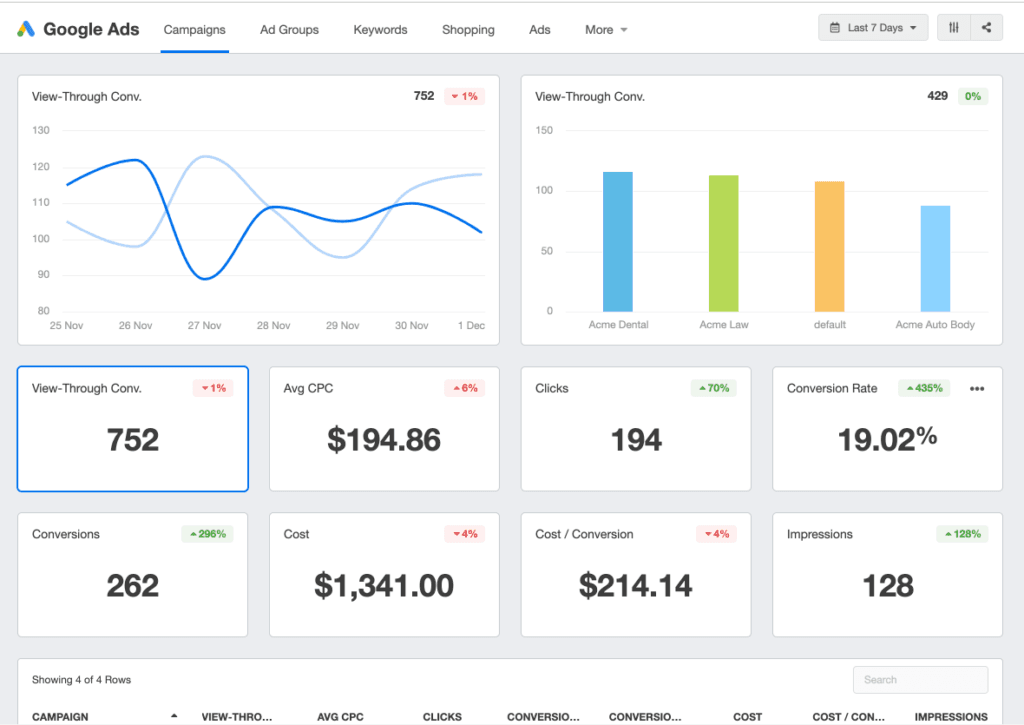The height and width of the screenshot is (725, 1024).
Task: Toggle the Conversions metric card
Action: tap(132, 575)
